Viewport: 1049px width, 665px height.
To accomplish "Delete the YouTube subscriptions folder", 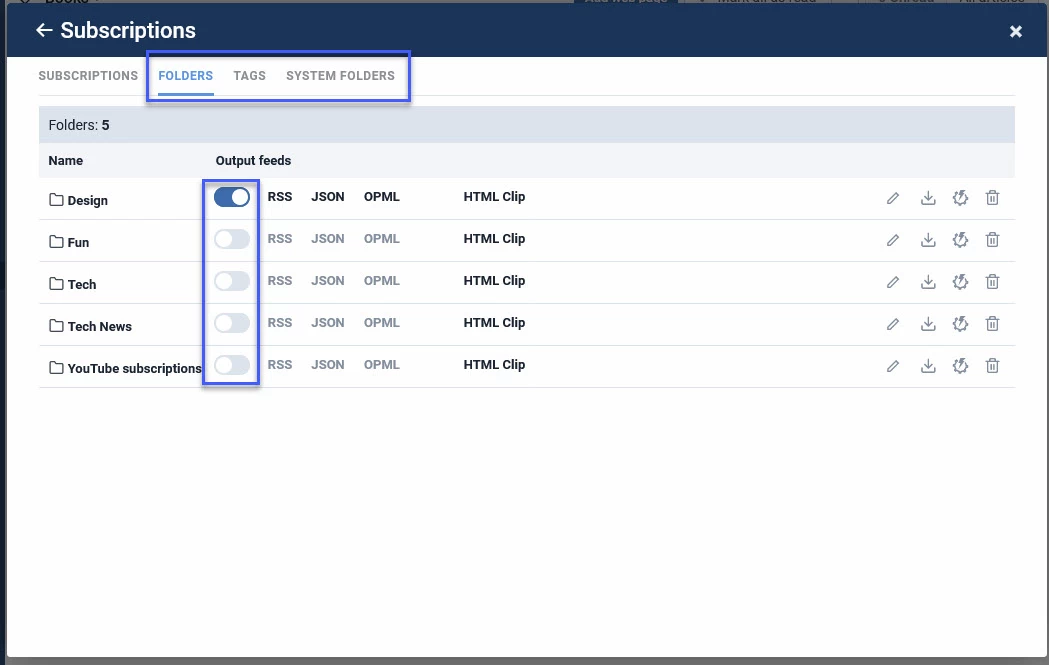I will pos(992,366).
